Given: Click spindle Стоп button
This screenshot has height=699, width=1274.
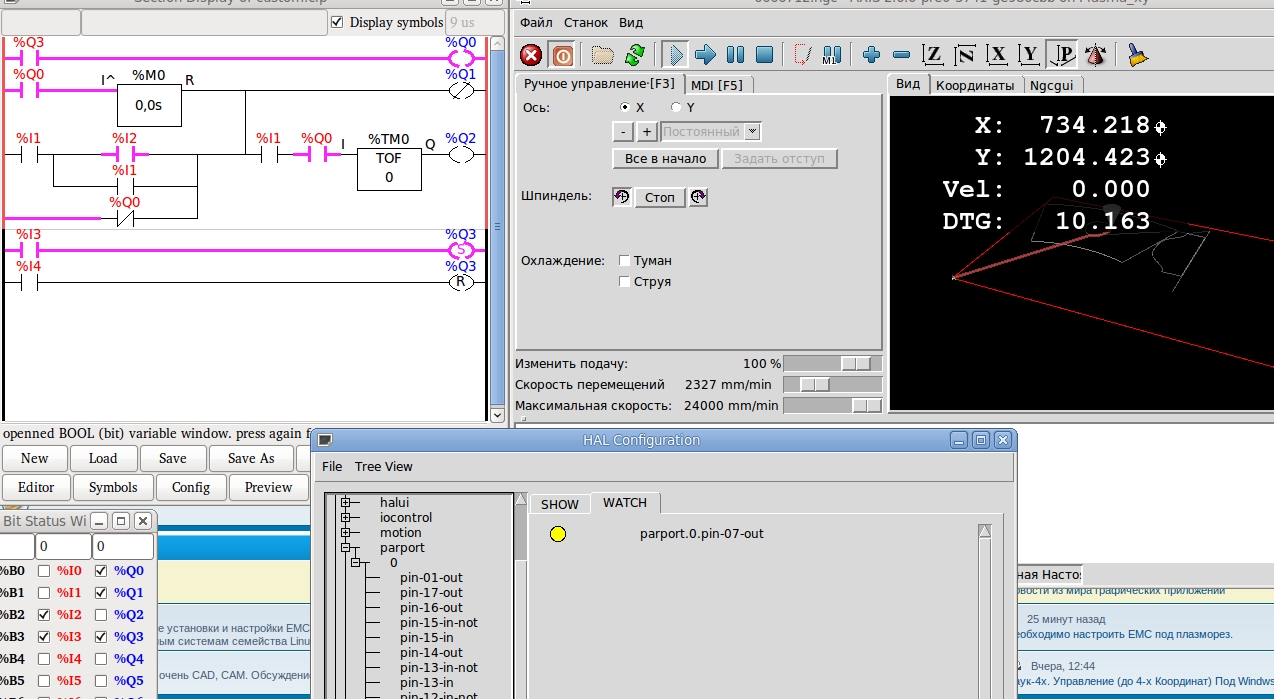Looking at the screenshot, I should point(660,197).
